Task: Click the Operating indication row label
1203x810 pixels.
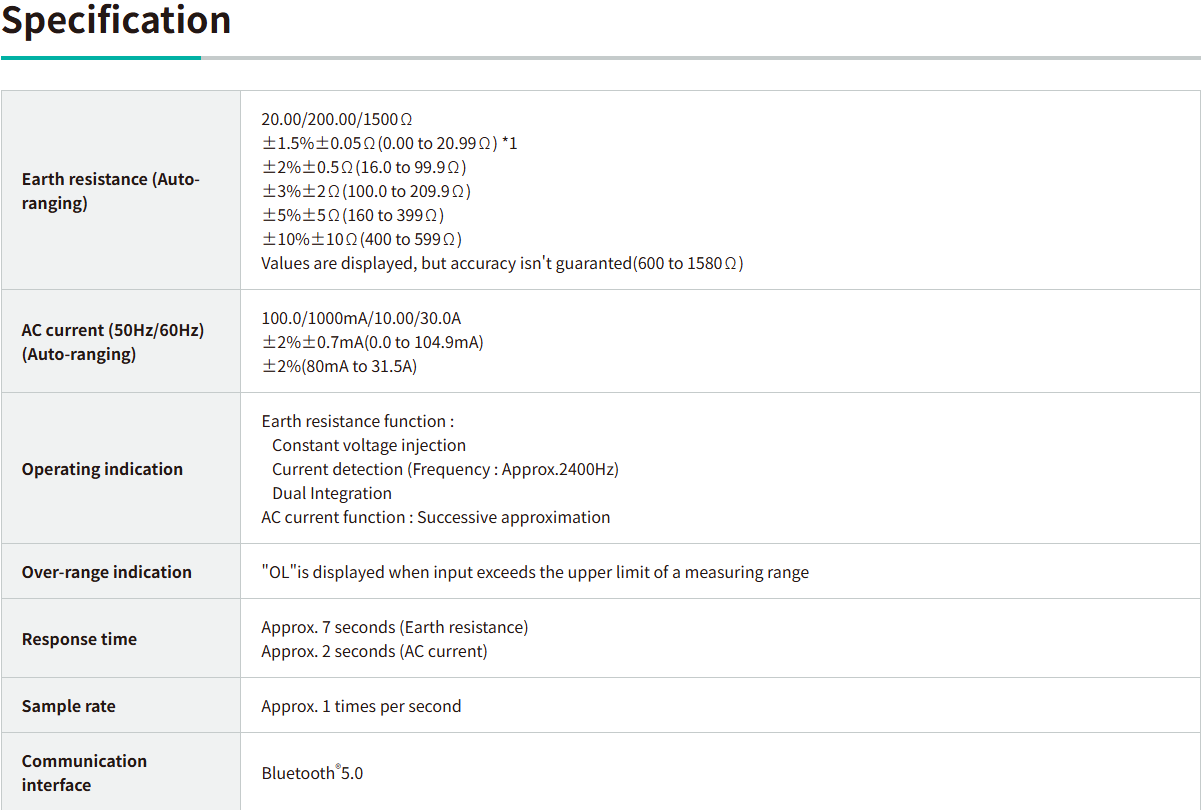Action: coord(102,469)
